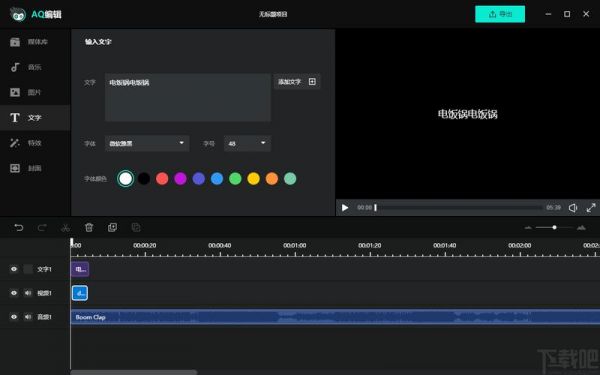Click the trash delete icon
Screen dimensions: 600x375
[x=89, y=228]
